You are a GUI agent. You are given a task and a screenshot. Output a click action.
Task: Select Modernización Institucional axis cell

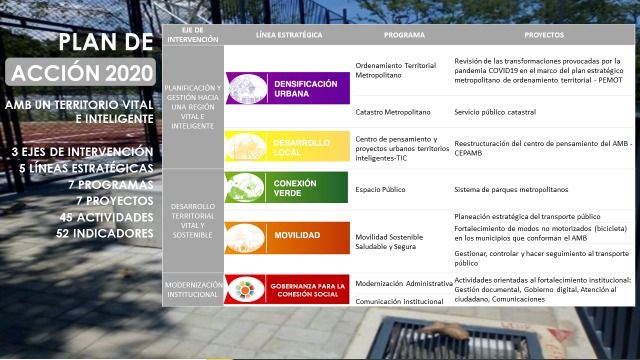[193, 289]
